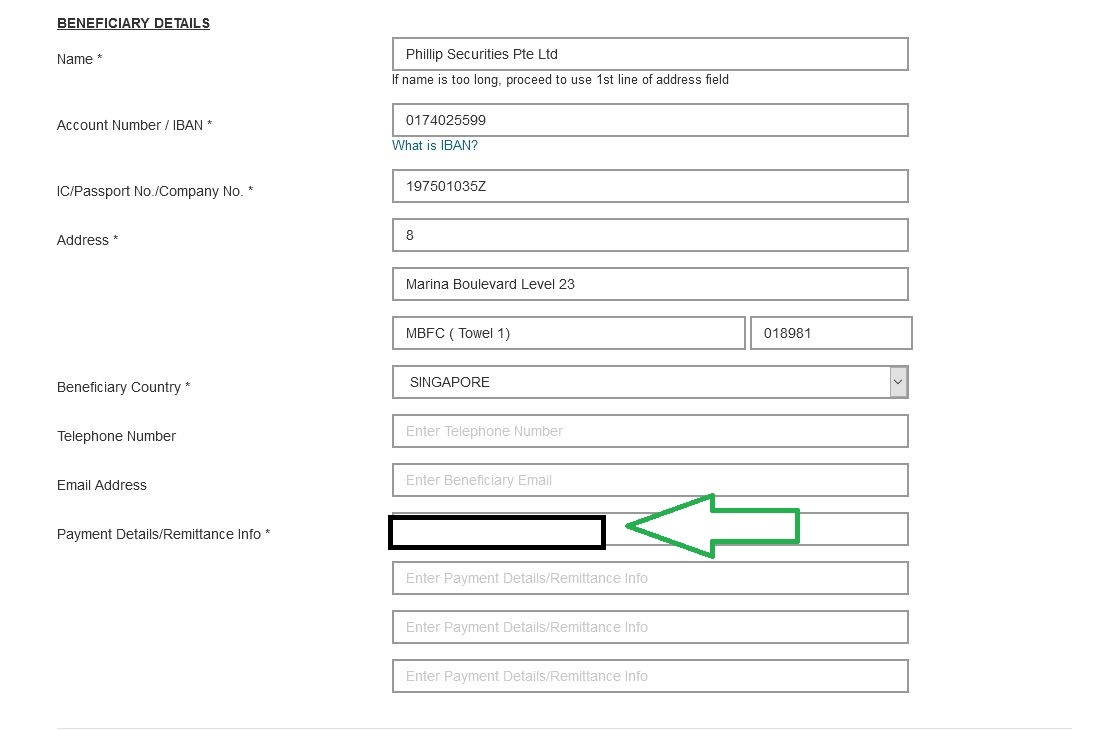
Task: Focus the postal code field showing 018981
Action: [831, 333]
